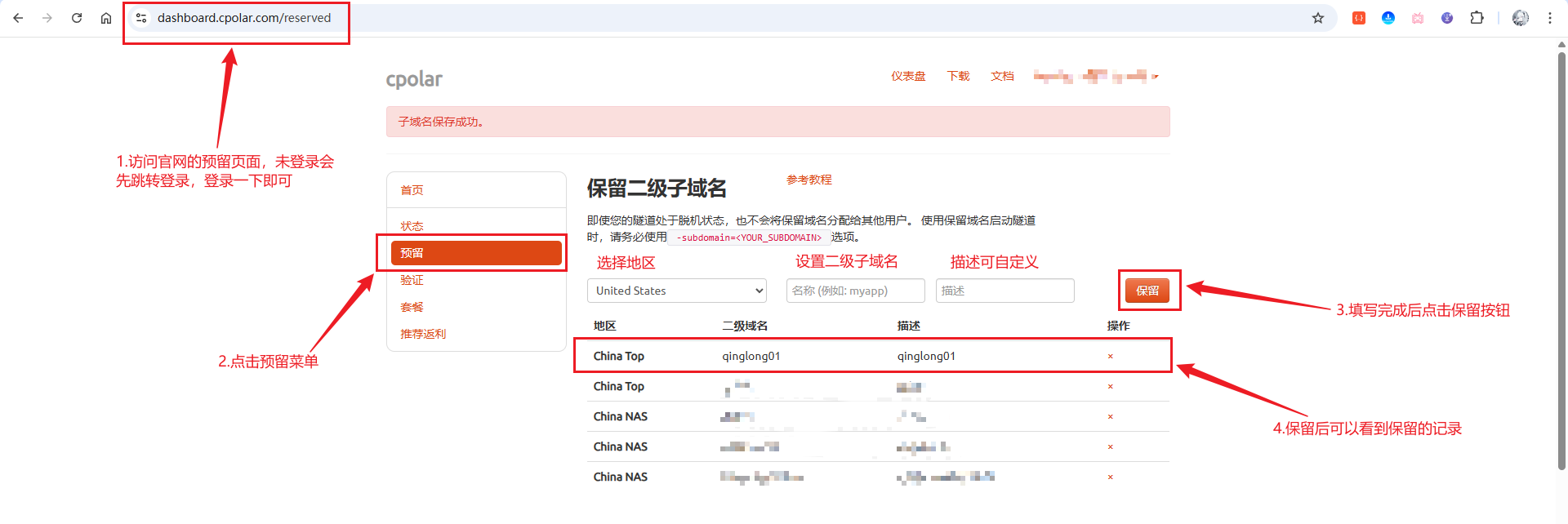Go to browser home page icon
The height and width of the screenshot is (524, 1568).
click(106, 18)
